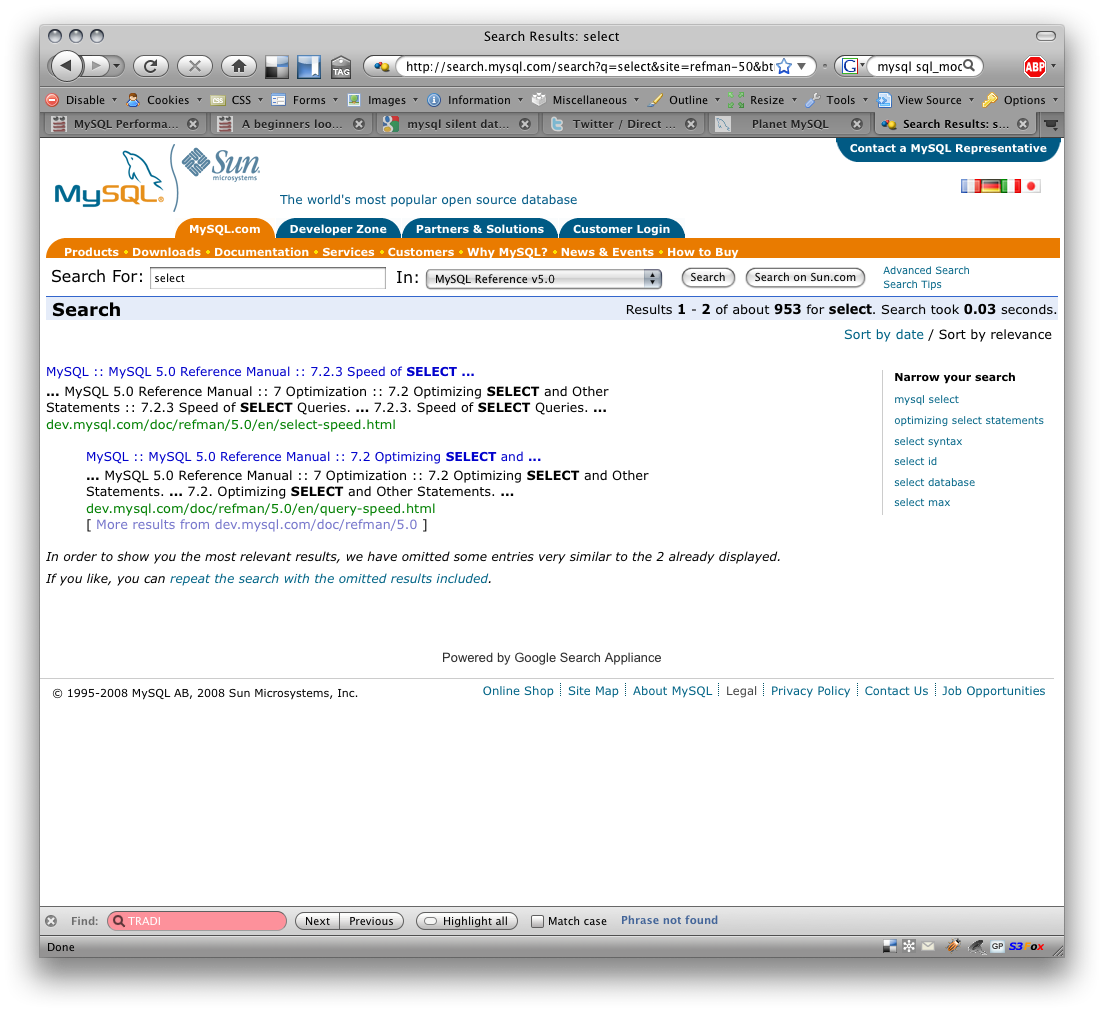Open the Cookies developer toolbar menu

(x=164, y=100)
